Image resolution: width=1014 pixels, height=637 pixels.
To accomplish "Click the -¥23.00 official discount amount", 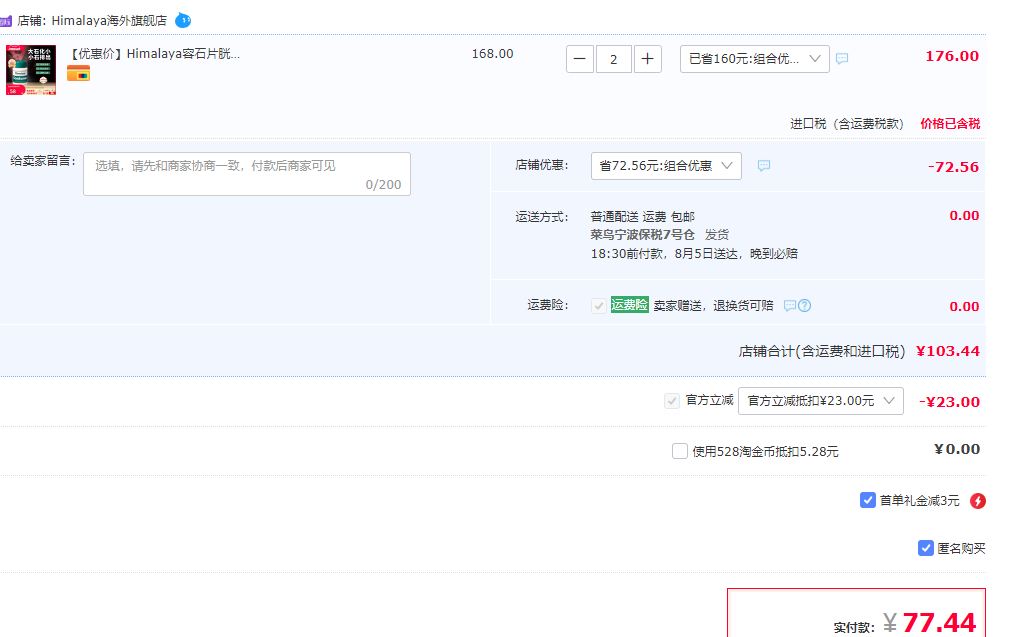I will click(949, 402).
